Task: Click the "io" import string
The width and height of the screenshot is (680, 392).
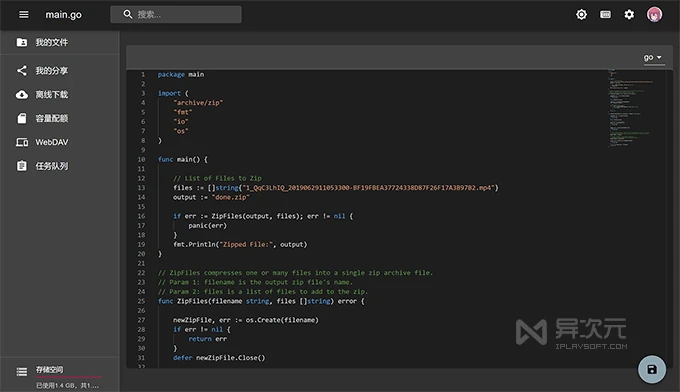Action: [181, 121]
